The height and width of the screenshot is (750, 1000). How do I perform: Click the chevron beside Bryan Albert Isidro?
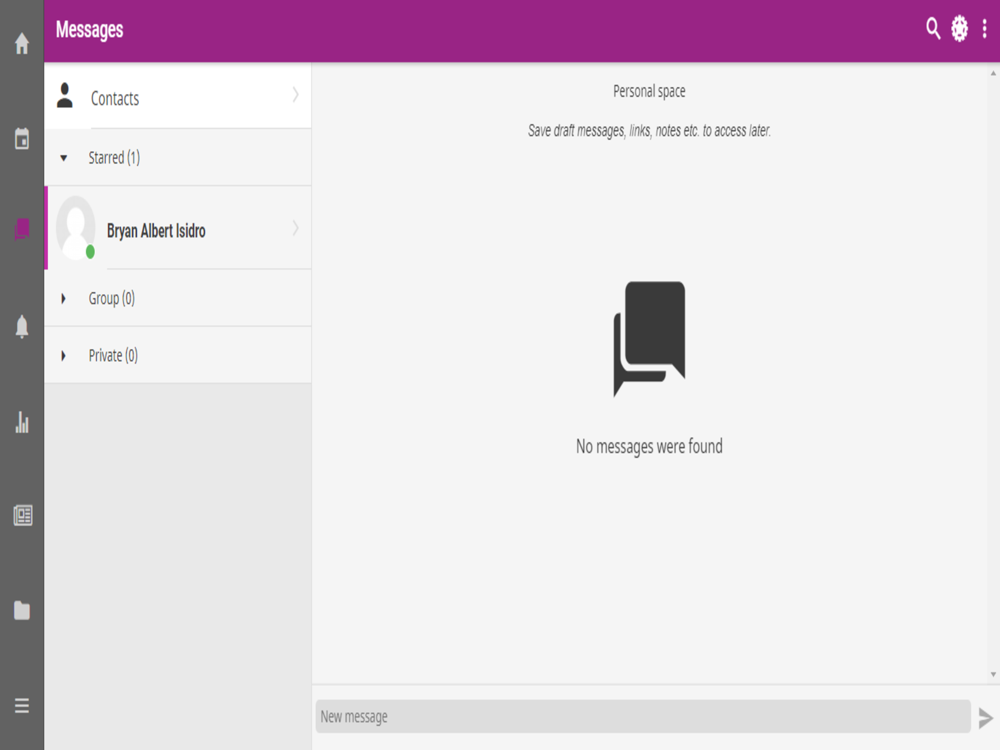pyautogui.click(x=295, y=228)
